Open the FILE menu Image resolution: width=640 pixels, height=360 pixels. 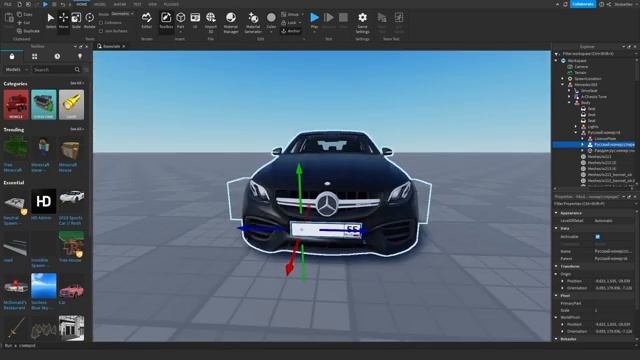[x=8, y=4]
